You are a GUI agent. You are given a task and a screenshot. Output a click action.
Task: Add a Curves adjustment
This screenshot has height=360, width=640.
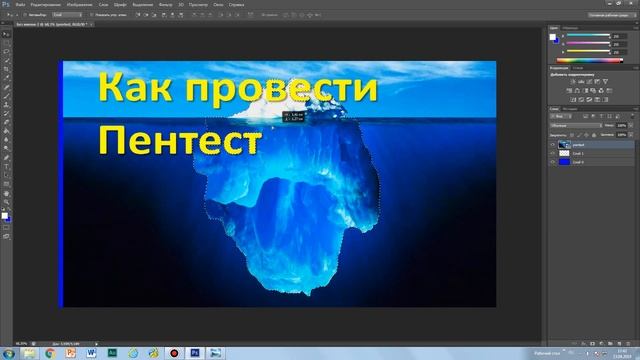pos(589,82)
